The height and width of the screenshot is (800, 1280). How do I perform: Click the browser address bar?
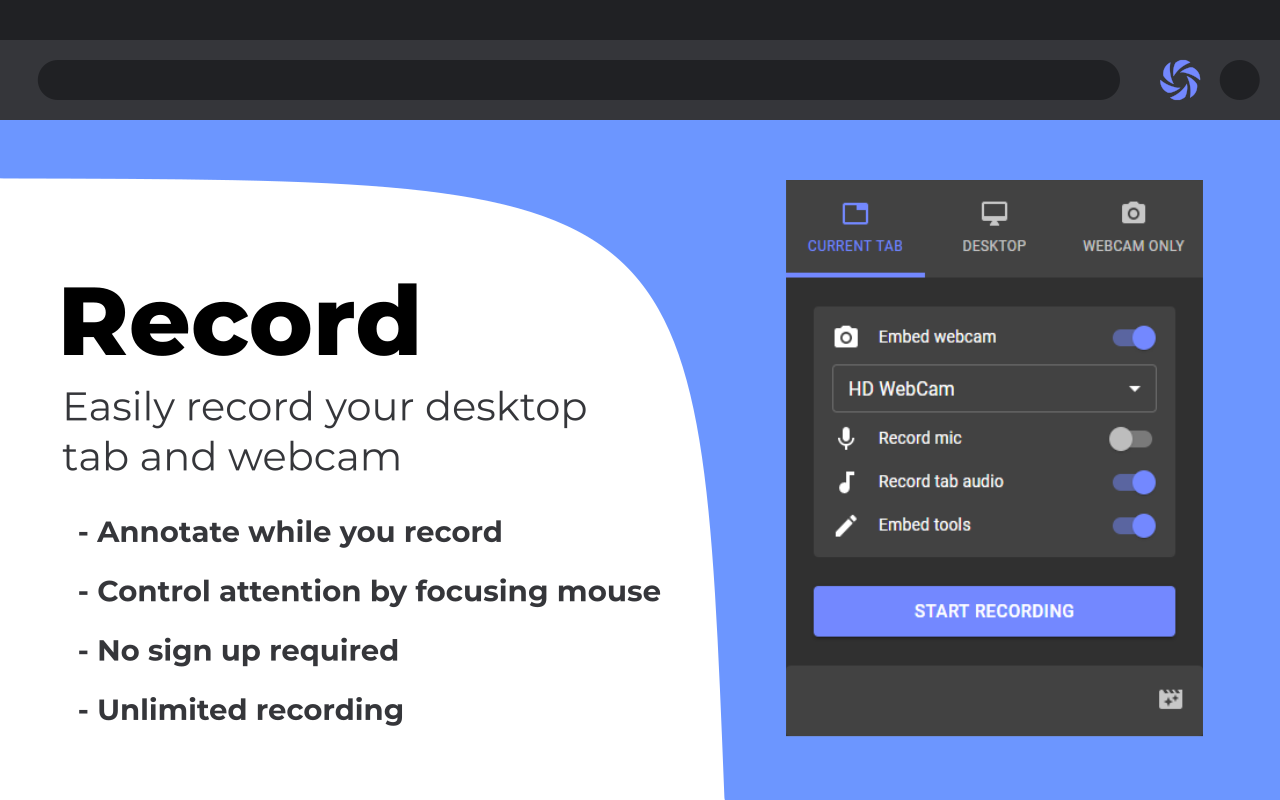[x=578, y=80]
